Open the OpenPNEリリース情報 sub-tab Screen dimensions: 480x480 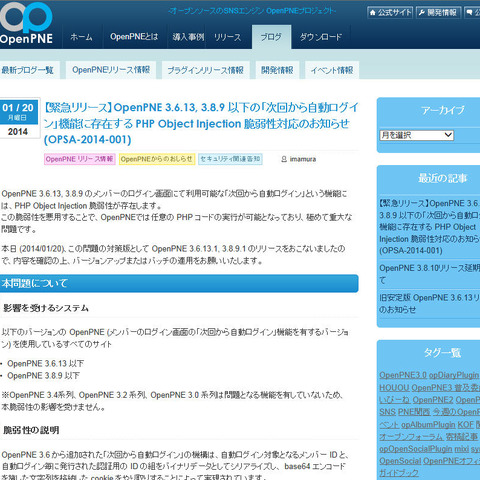[x=111, y=70]
